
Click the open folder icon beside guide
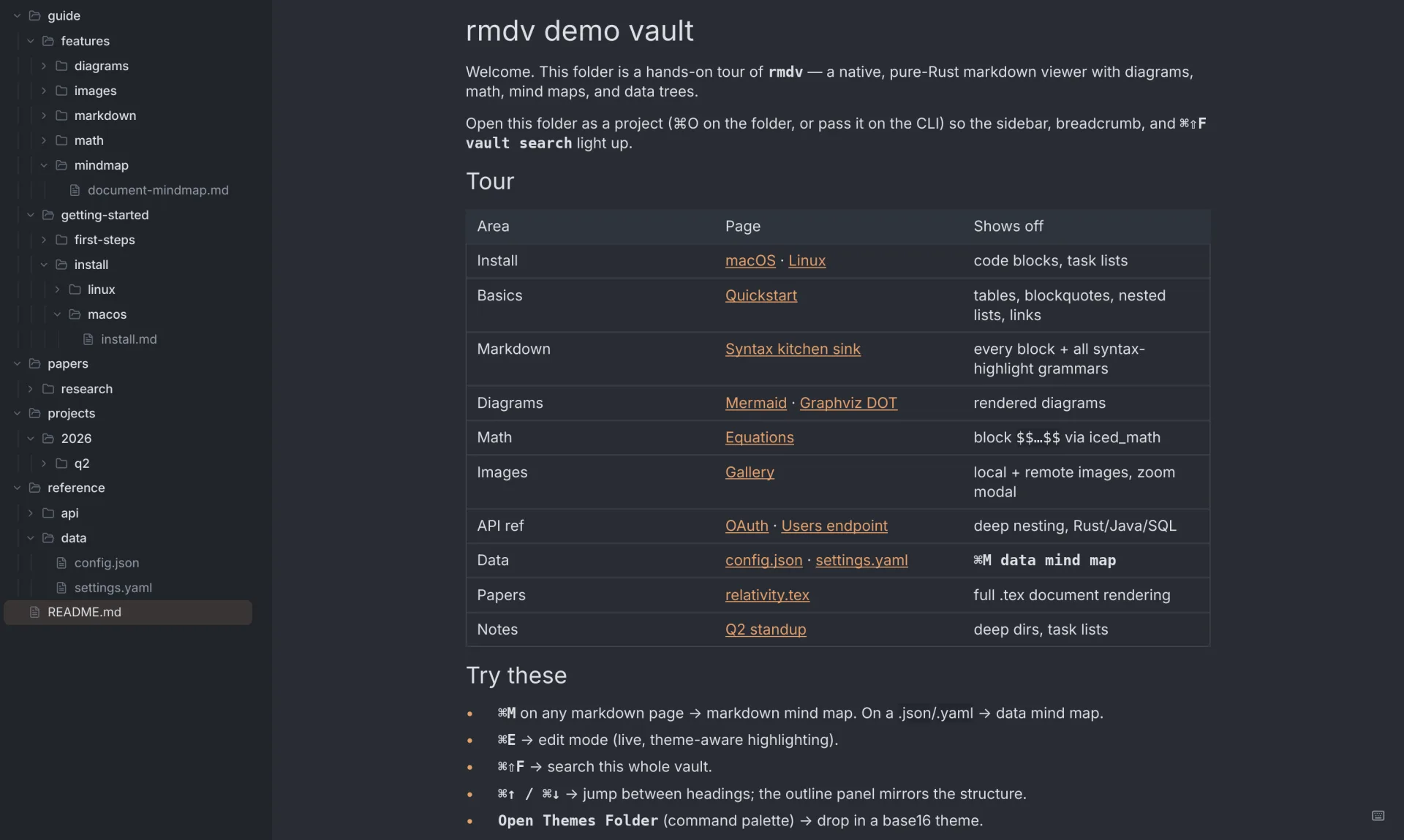click(34, 15)
